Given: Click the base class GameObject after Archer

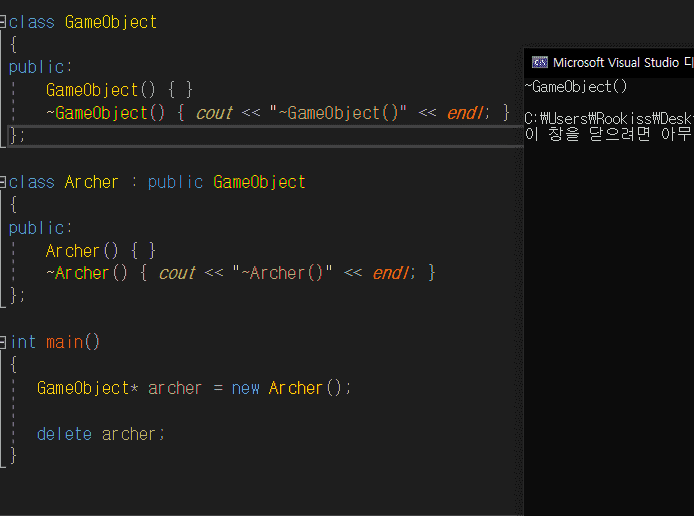Looking at the screenshot, I should [x=259, y=182].
